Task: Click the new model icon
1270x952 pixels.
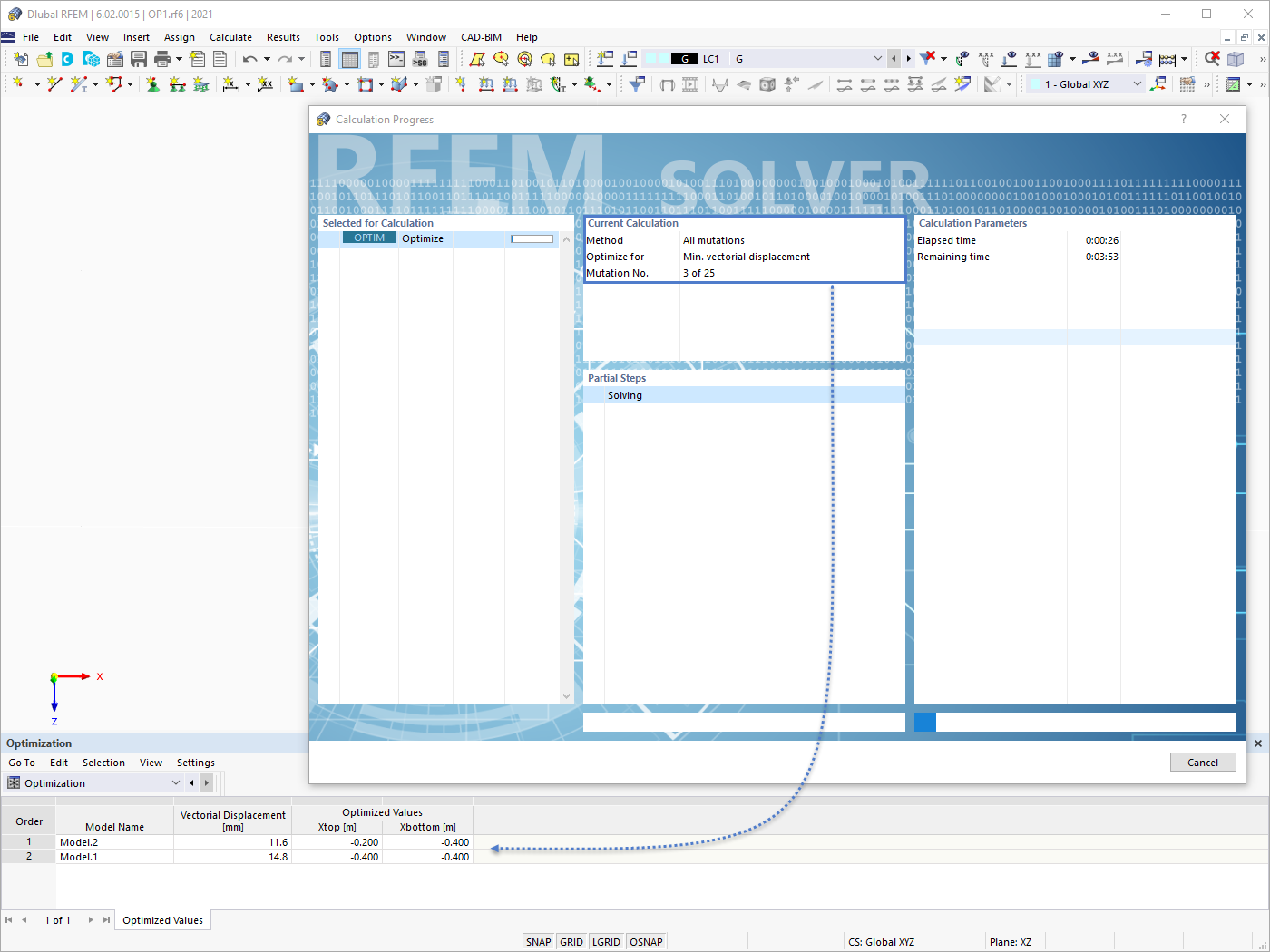Action: pos(20,58)
